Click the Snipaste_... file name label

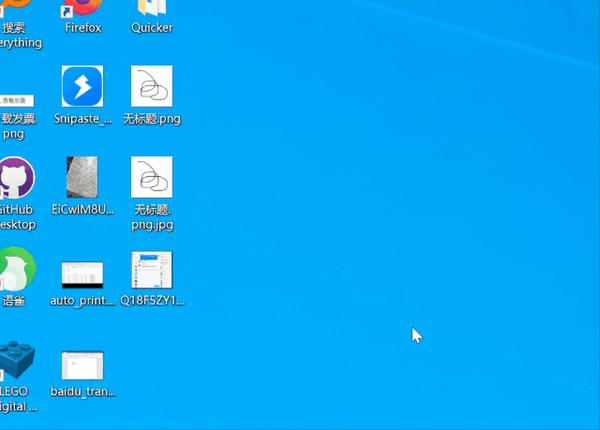[x=83, y=119]
